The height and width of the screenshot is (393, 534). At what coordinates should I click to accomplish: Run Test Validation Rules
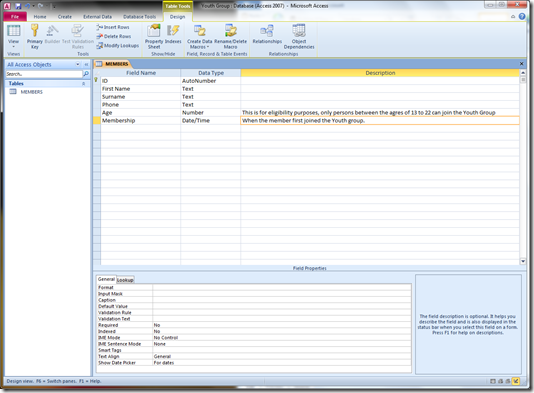click(x=78, y=36)
